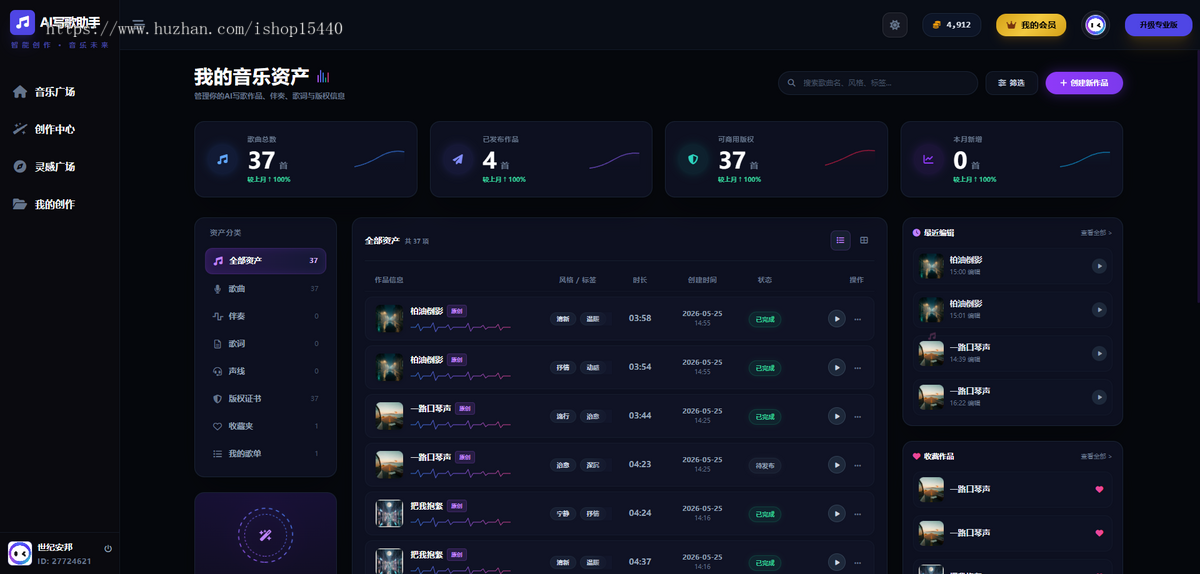This screenshot has width=1200, height=574.
Task: Toggle the sidebar hamburger menu icon
Action: 138,25
